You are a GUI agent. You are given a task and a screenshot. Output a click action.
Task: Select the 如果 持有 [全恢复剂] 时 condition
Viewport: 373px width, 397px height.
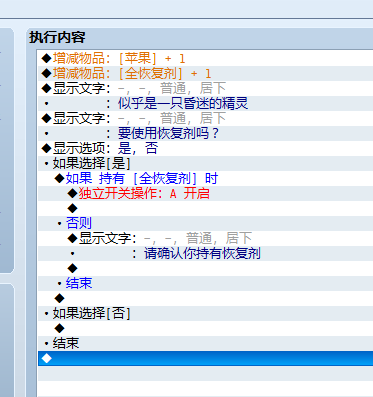pos(205,178)
